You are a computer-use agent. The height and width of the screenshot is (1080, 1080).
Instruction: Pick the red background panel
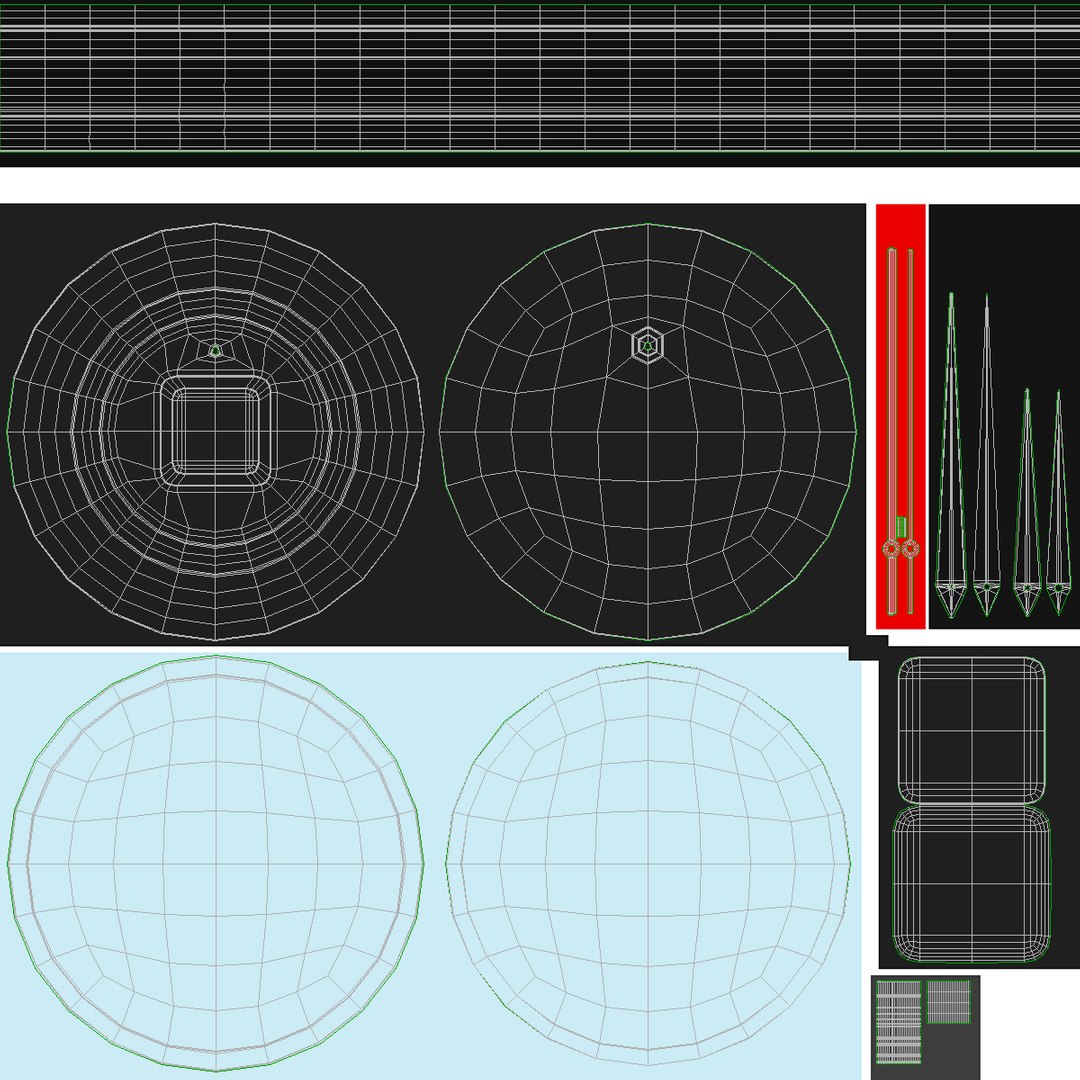(900, 416)
